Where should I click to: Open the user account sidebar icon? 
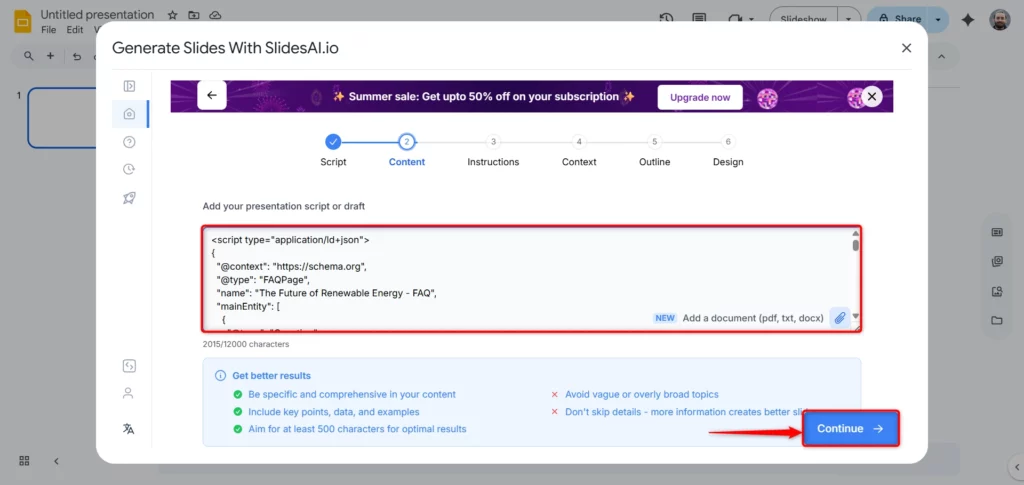(x=129, y=394)
